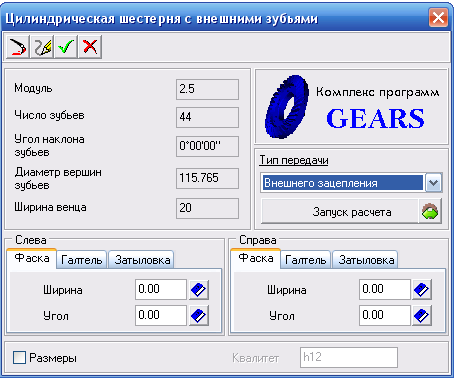This screenshot has width=456, height=380.
Task: Click the left Ширина chamfer input field
Action: 161,289
